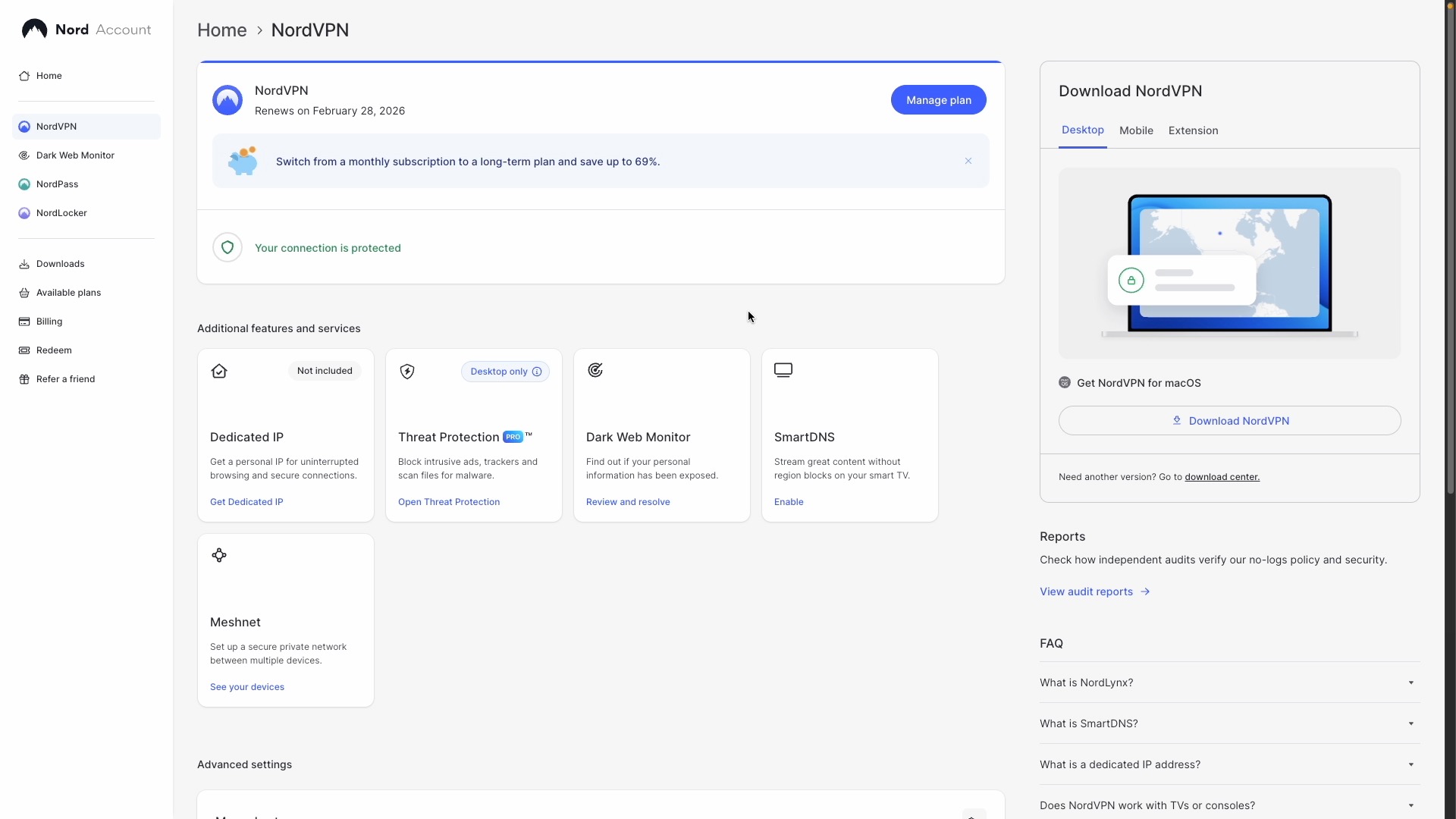This screenshot has width=1456, height=819.
Task: Go to Billing in sidebar
Action: point(49,322)
